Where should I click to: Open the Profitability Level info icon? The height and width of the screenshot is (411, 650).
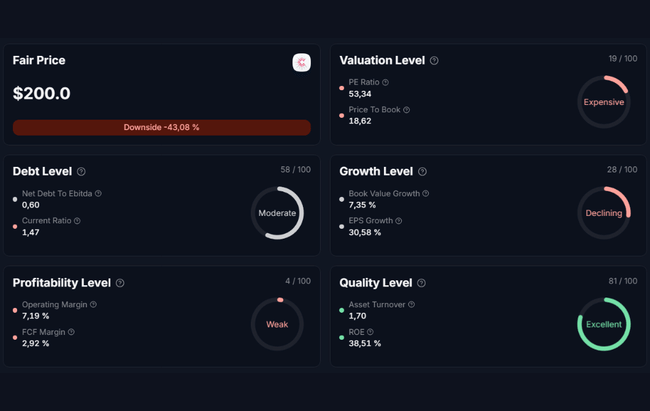pyautogui.click(x=120, y=283)
